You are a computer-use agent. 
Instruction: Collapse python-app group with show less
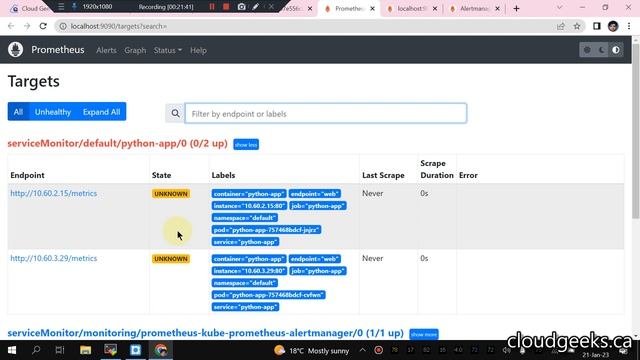tap(246, 144)
